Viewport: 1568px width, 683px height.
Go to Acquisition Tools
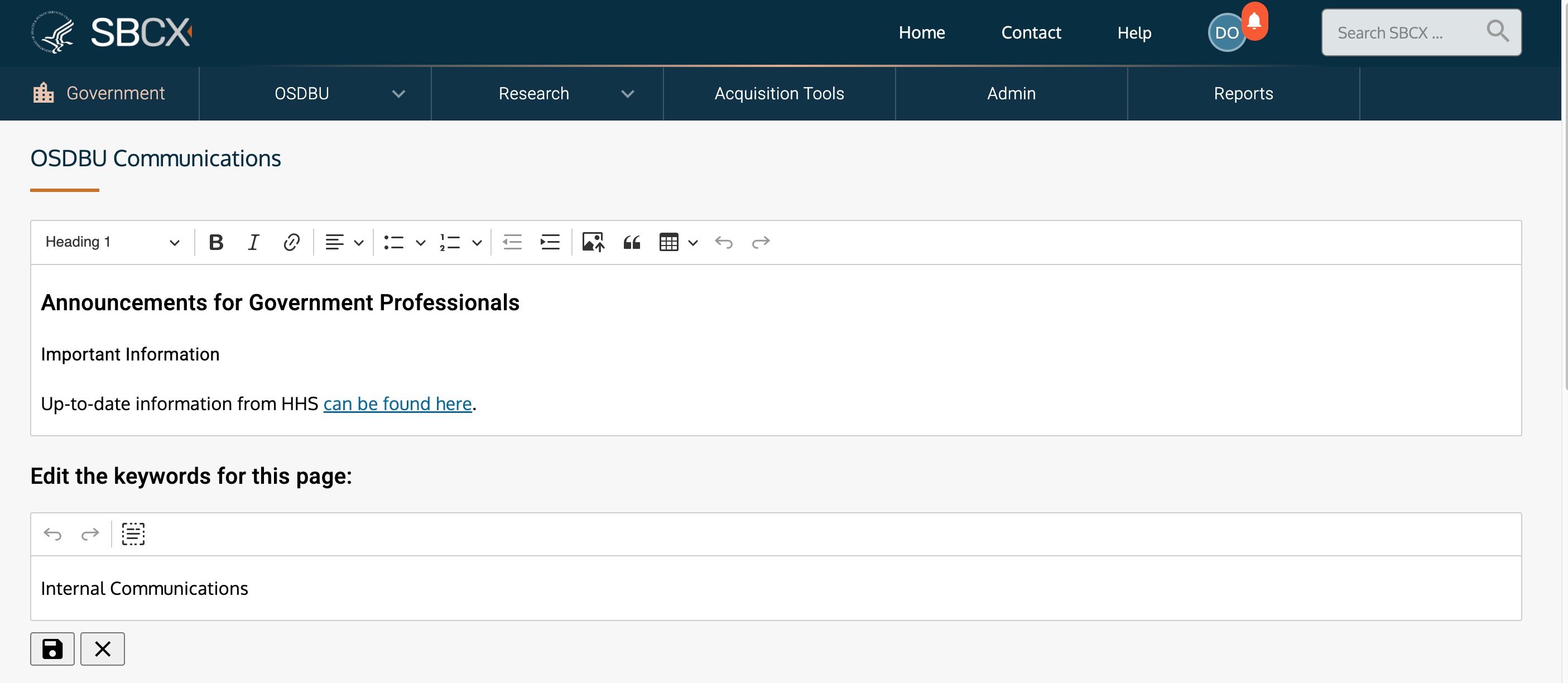coord(779,93)
